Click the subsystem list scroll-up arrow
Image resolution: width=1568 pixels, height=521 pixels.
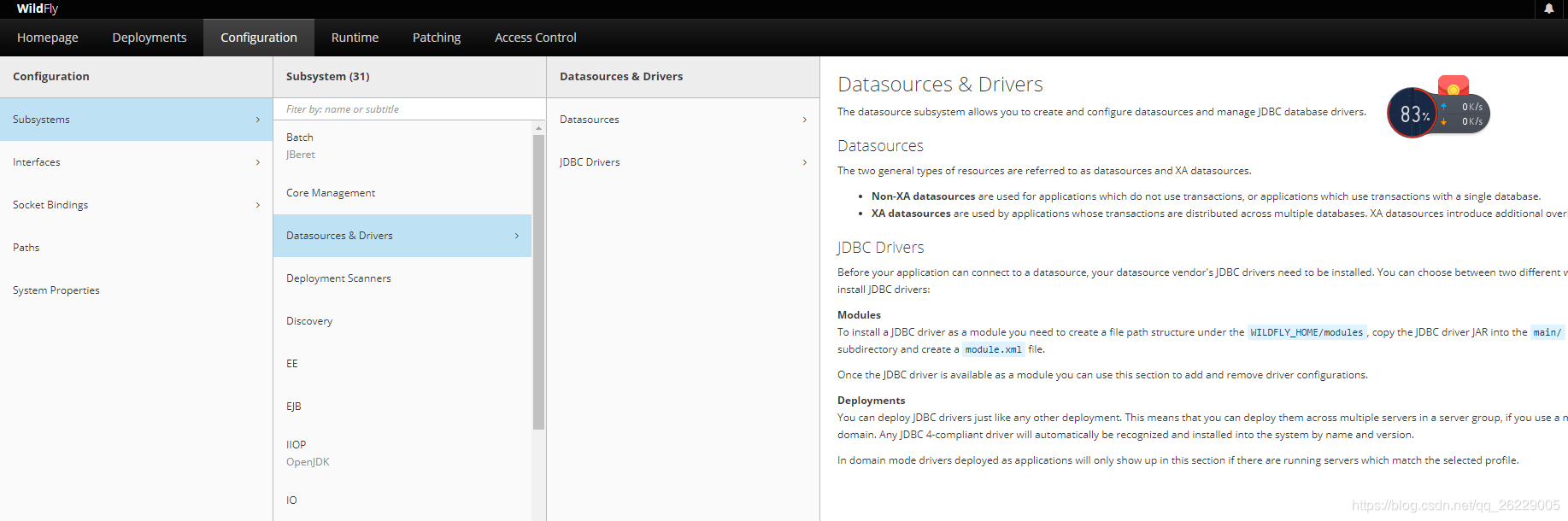pyautogui.click(x=538, y=128)
